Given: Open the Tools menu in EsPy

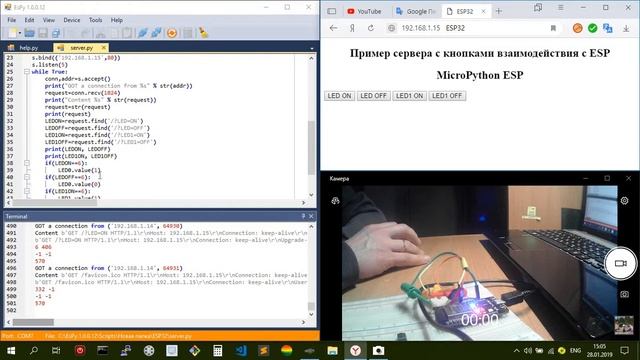Looking at the screenshot, I should (96, 20).
